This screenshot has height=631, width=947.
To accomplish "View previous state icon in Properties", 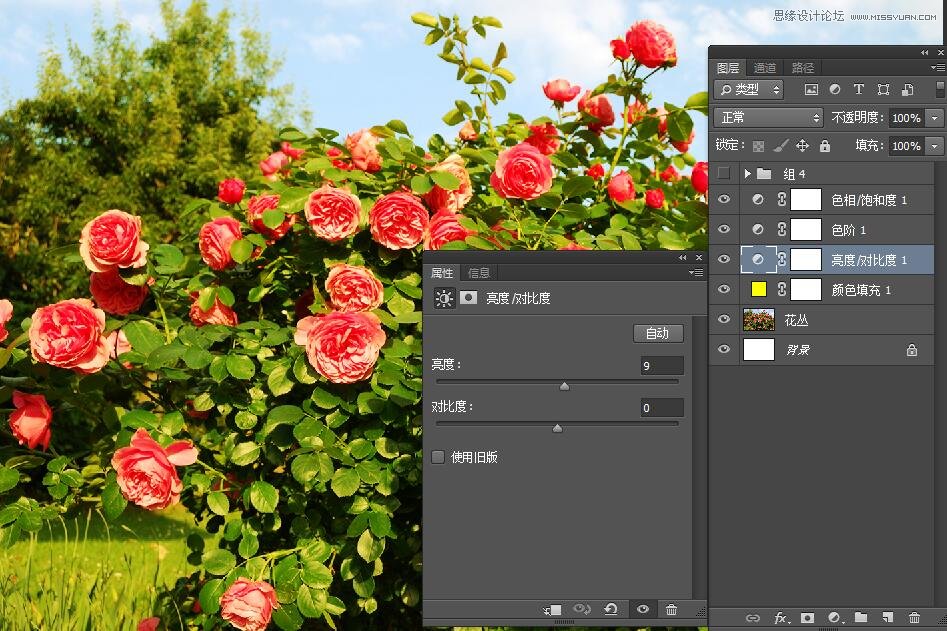I will tap(582, 609).
